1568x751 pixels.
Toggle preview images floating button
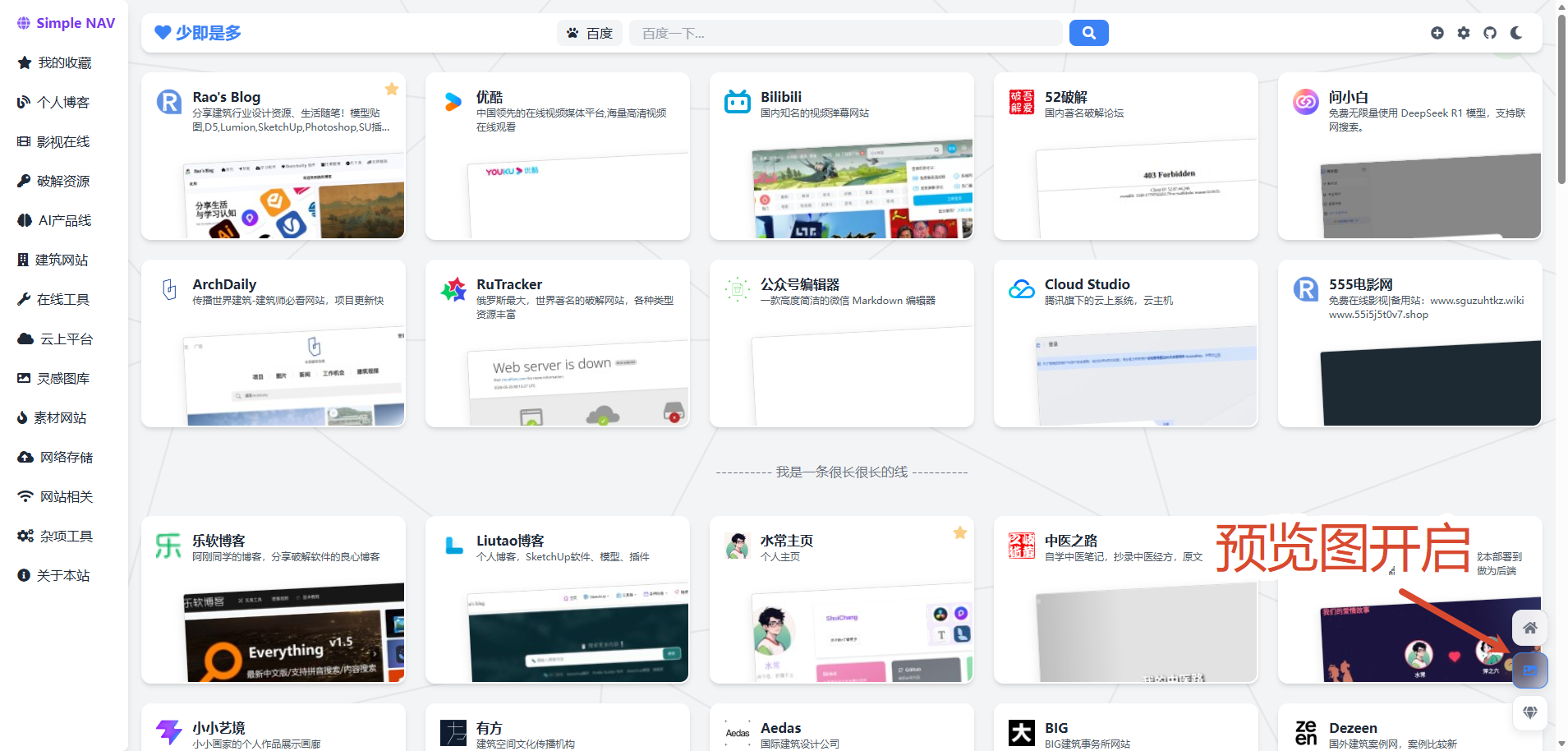click(1529, 670)
